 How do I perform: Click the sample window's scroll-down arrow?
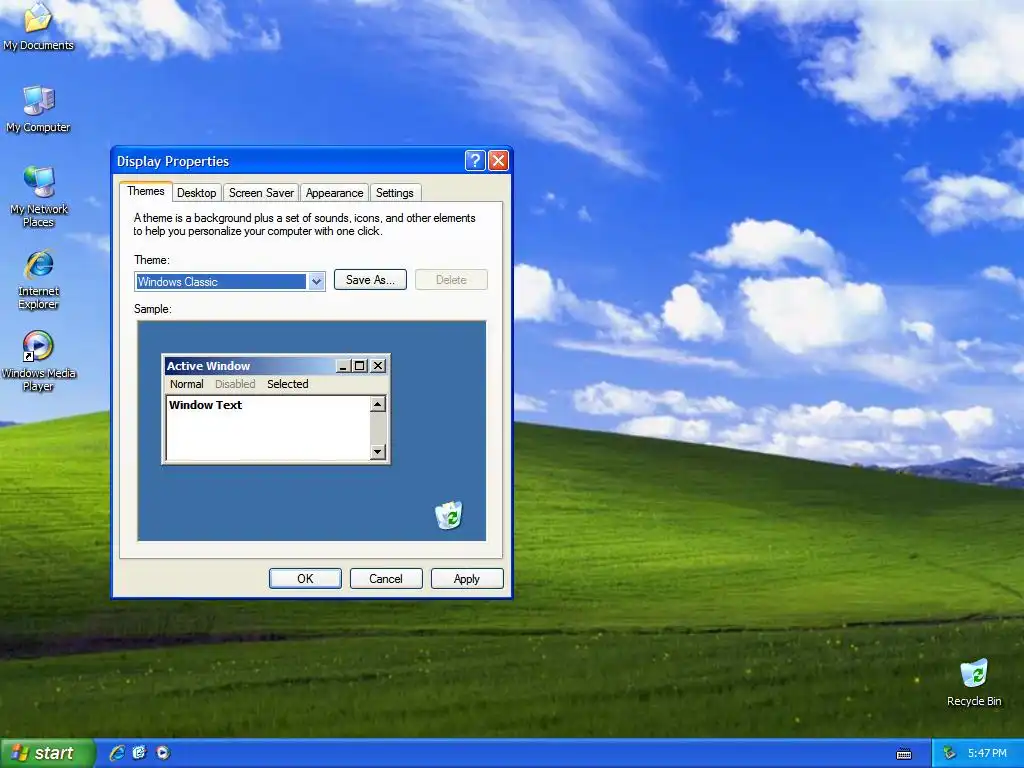(x=377, y=451)
